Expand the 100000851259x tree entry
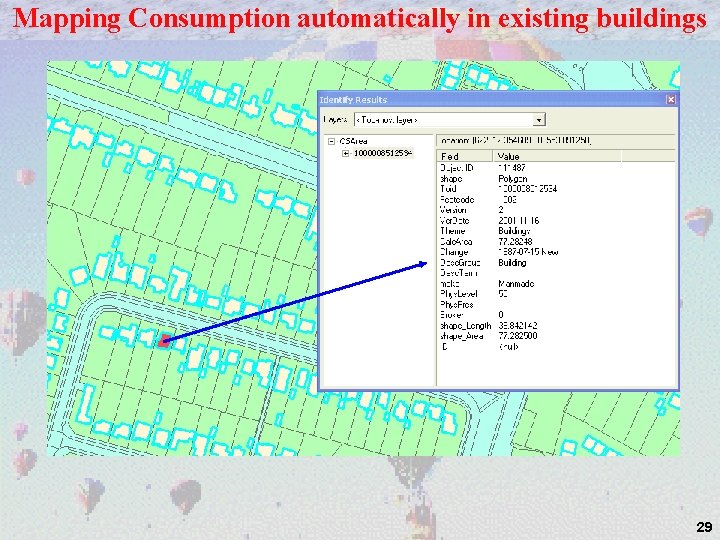The width and height of the screenshot is (720, 540). 345,153
